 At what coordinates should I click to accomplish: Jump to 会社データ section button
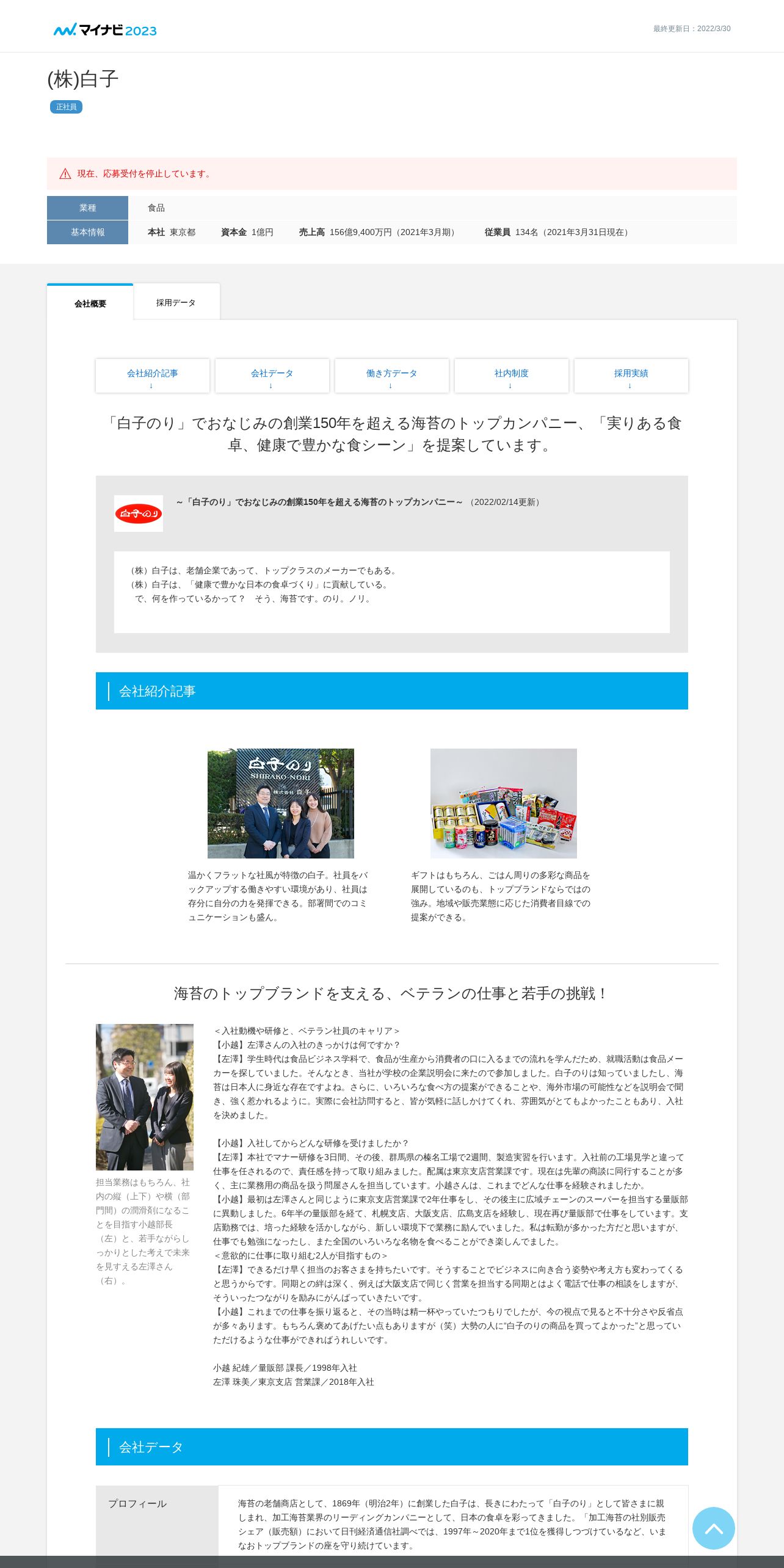[x=272, y=376]
